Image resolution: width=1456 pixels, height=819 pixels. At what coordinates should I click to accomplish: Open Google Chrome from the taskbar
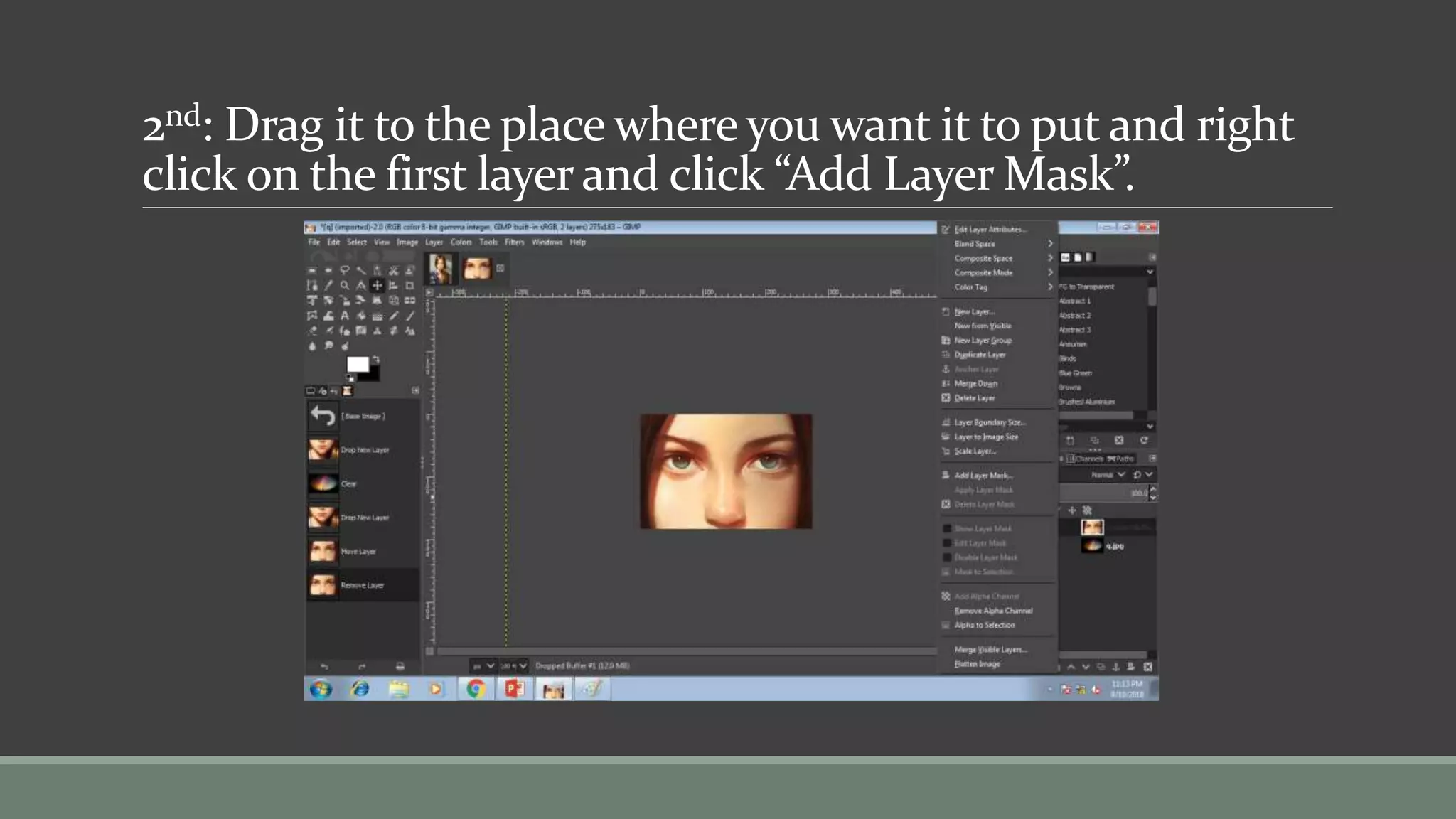tap(476, 689)
